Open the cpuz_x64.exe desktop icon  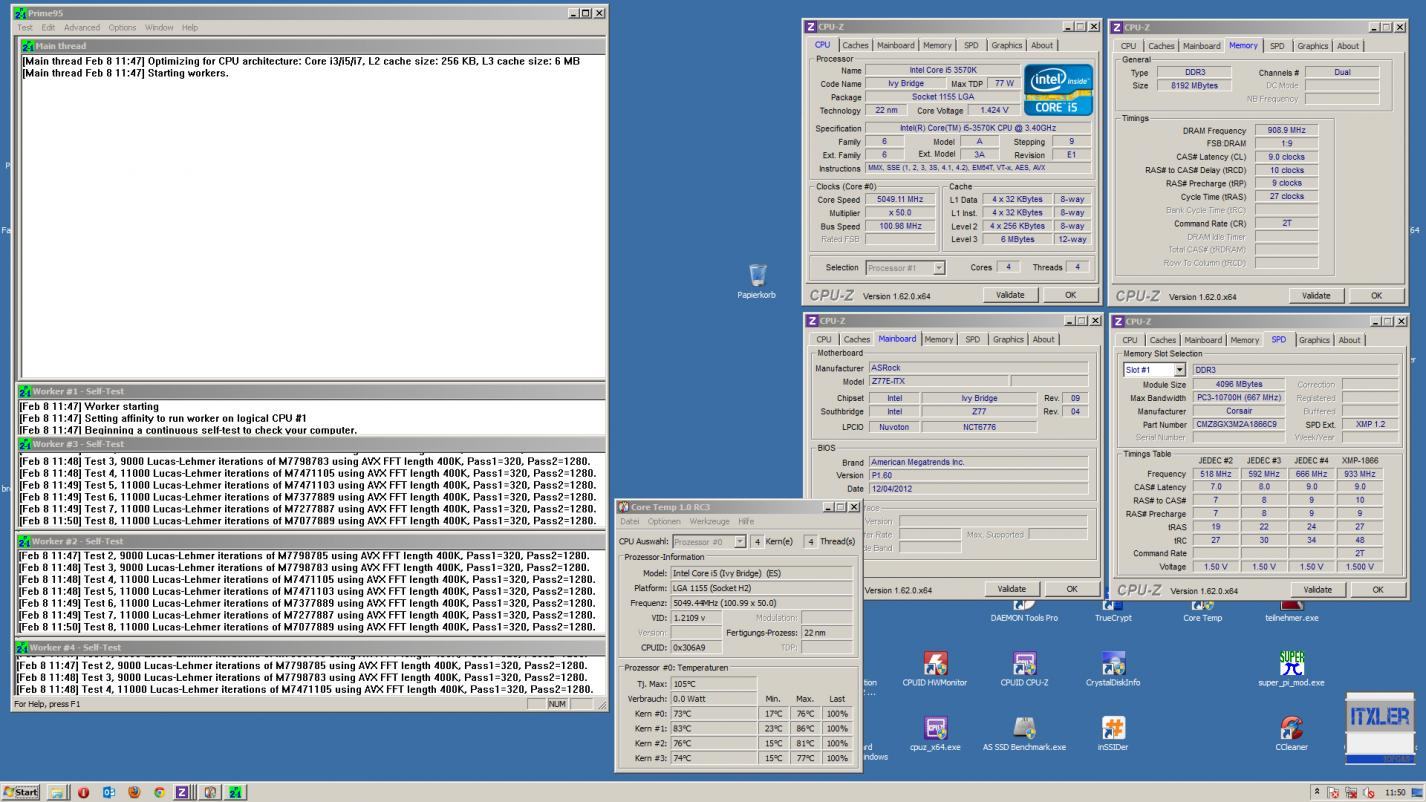pyautogui.click(x=934, y=729)
